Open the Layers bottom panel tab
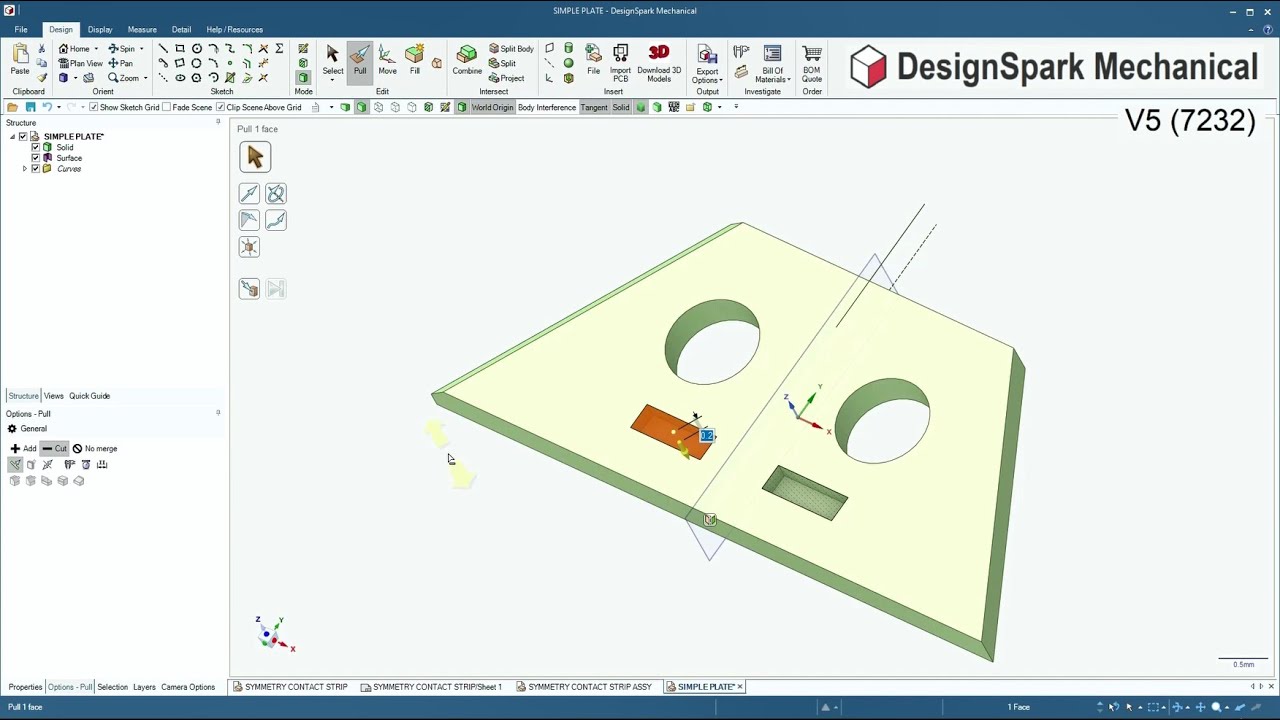 144,687
